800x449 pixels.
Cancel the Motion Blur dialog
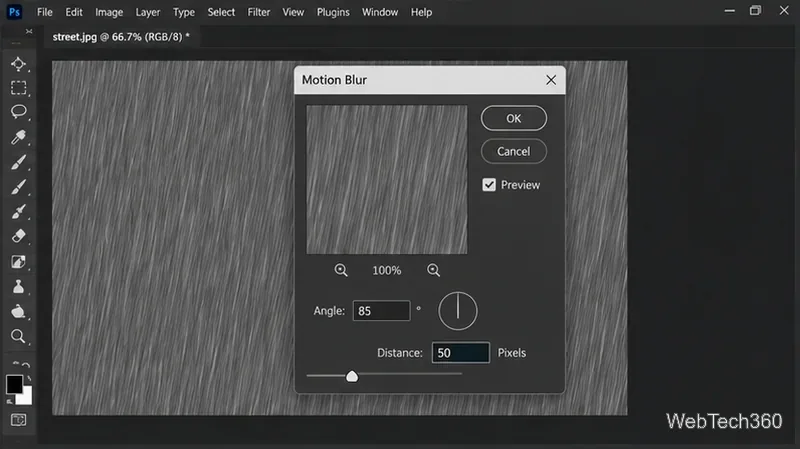click(514, 152)
